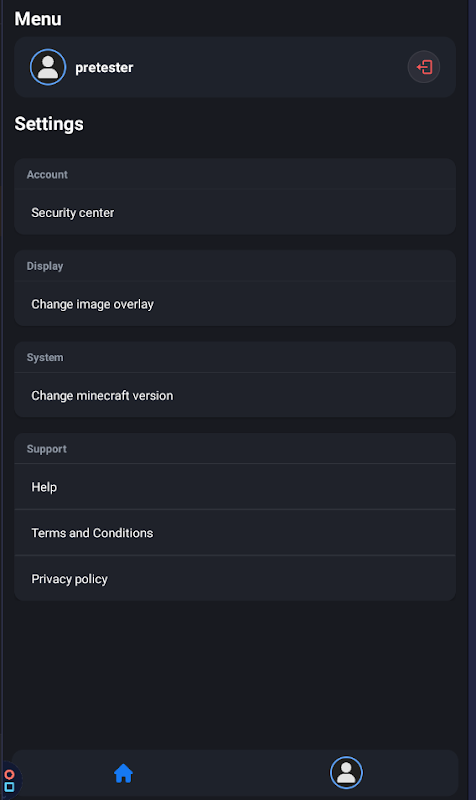The height and width of the screenshot is (800, 476).
Task: Open the Privacy policy
Action: (x=235, y=579)
